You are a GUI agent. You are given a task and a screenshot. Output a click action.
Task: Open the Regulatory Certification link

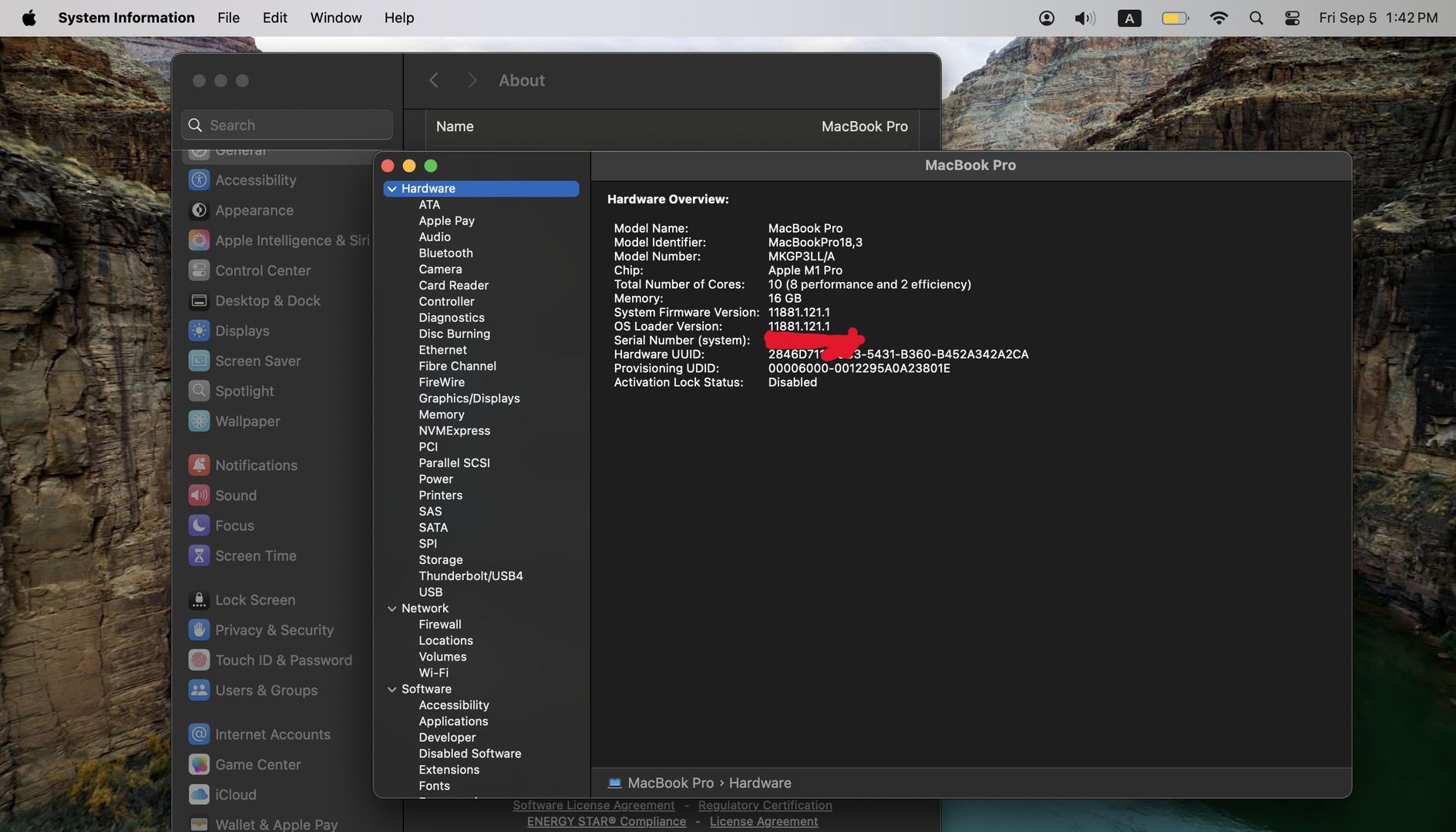(765, 805)
